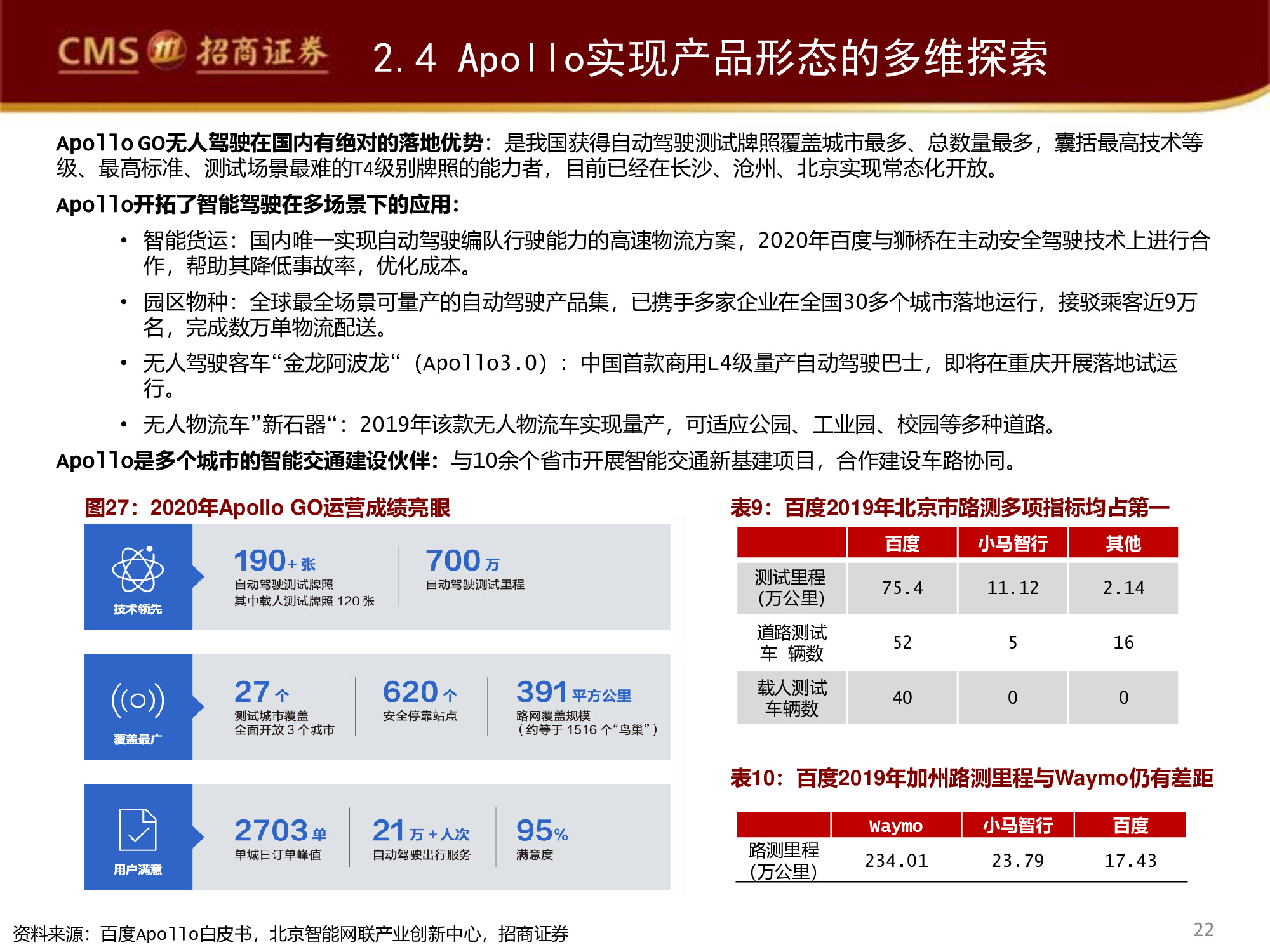Viewport: 1270px width, 952px height.
Task: Click the CMS 招商证券 logo
Action: pos(192,52)
